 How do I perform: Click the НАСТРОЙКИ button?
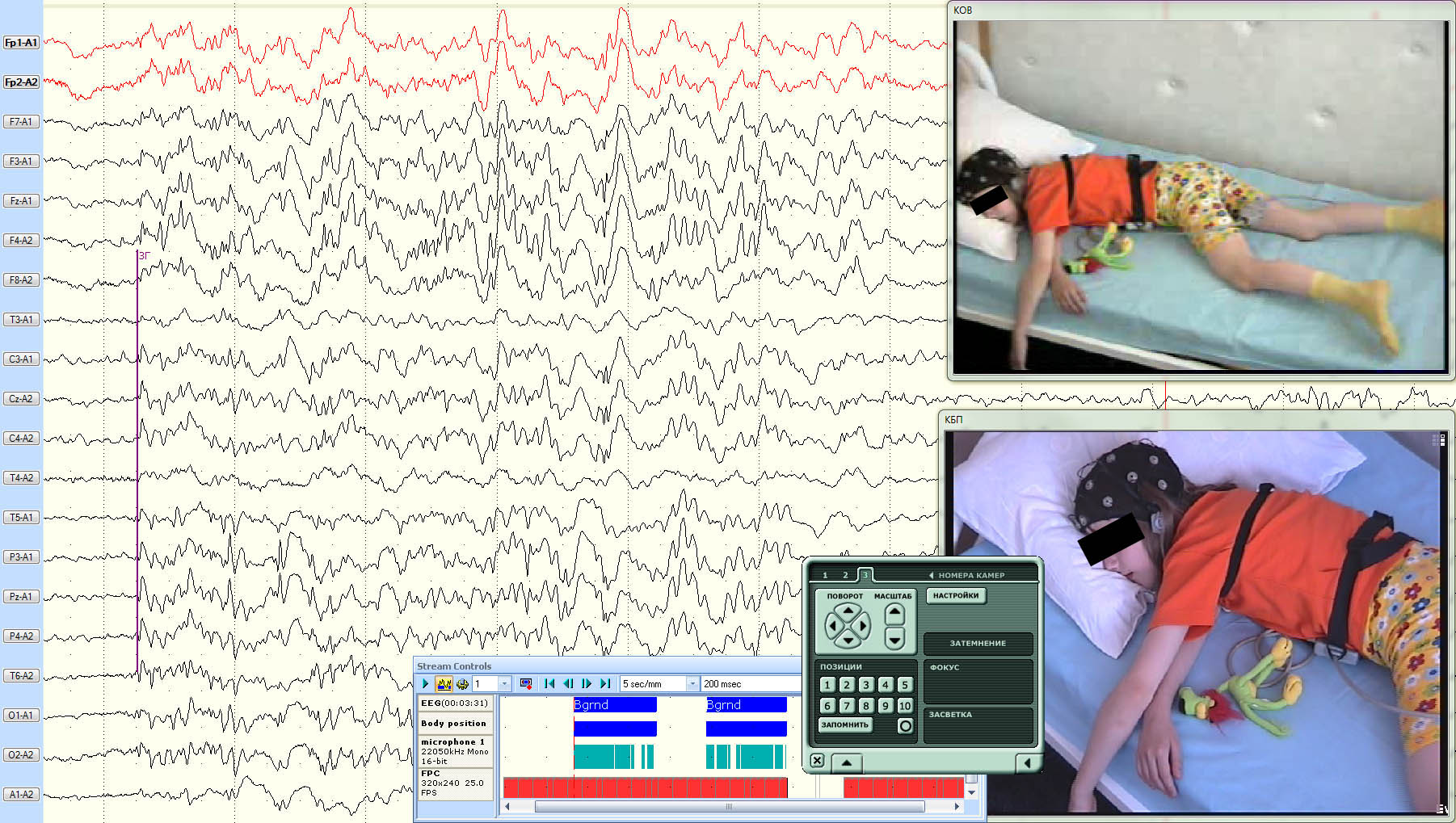pos(956,596)
